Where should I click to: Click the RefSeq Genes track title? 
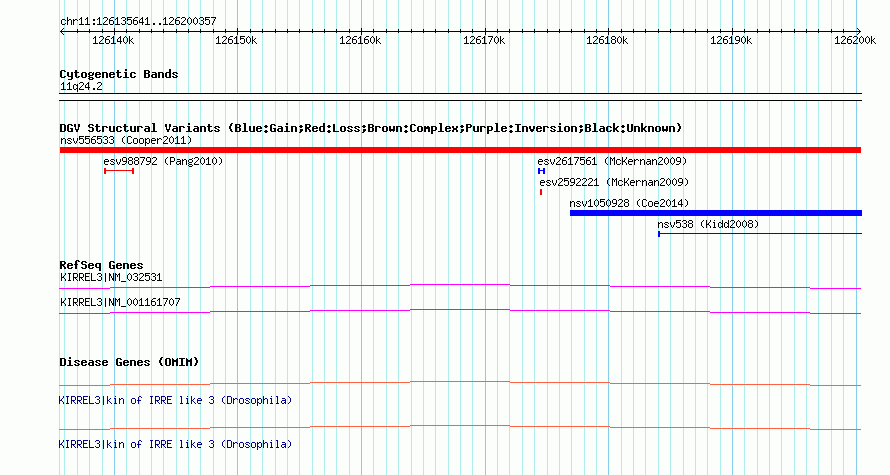pyautogui.click(x=101, y=265)
